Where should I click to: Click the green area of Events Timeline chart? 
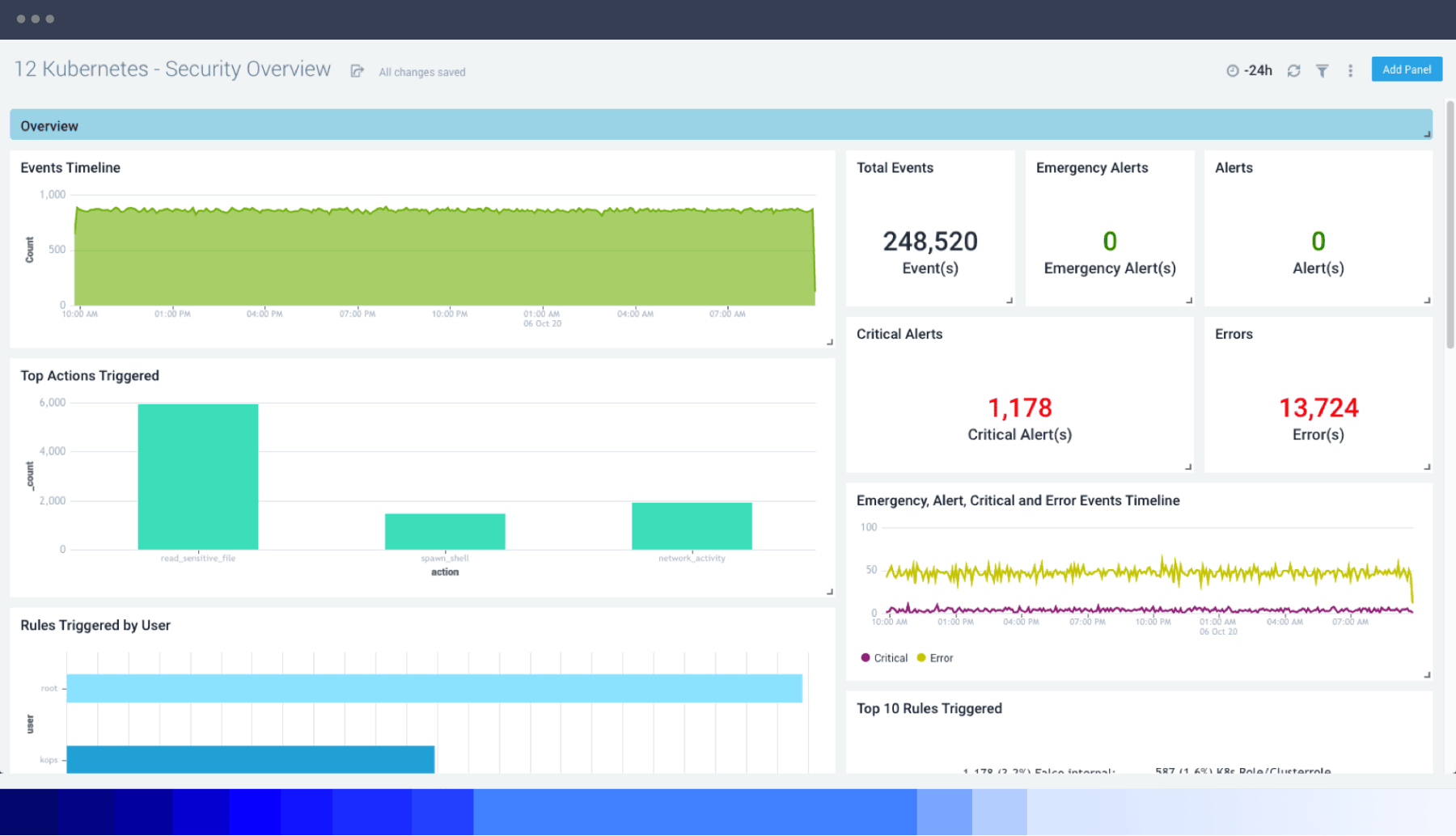click(x=445, y=259)
